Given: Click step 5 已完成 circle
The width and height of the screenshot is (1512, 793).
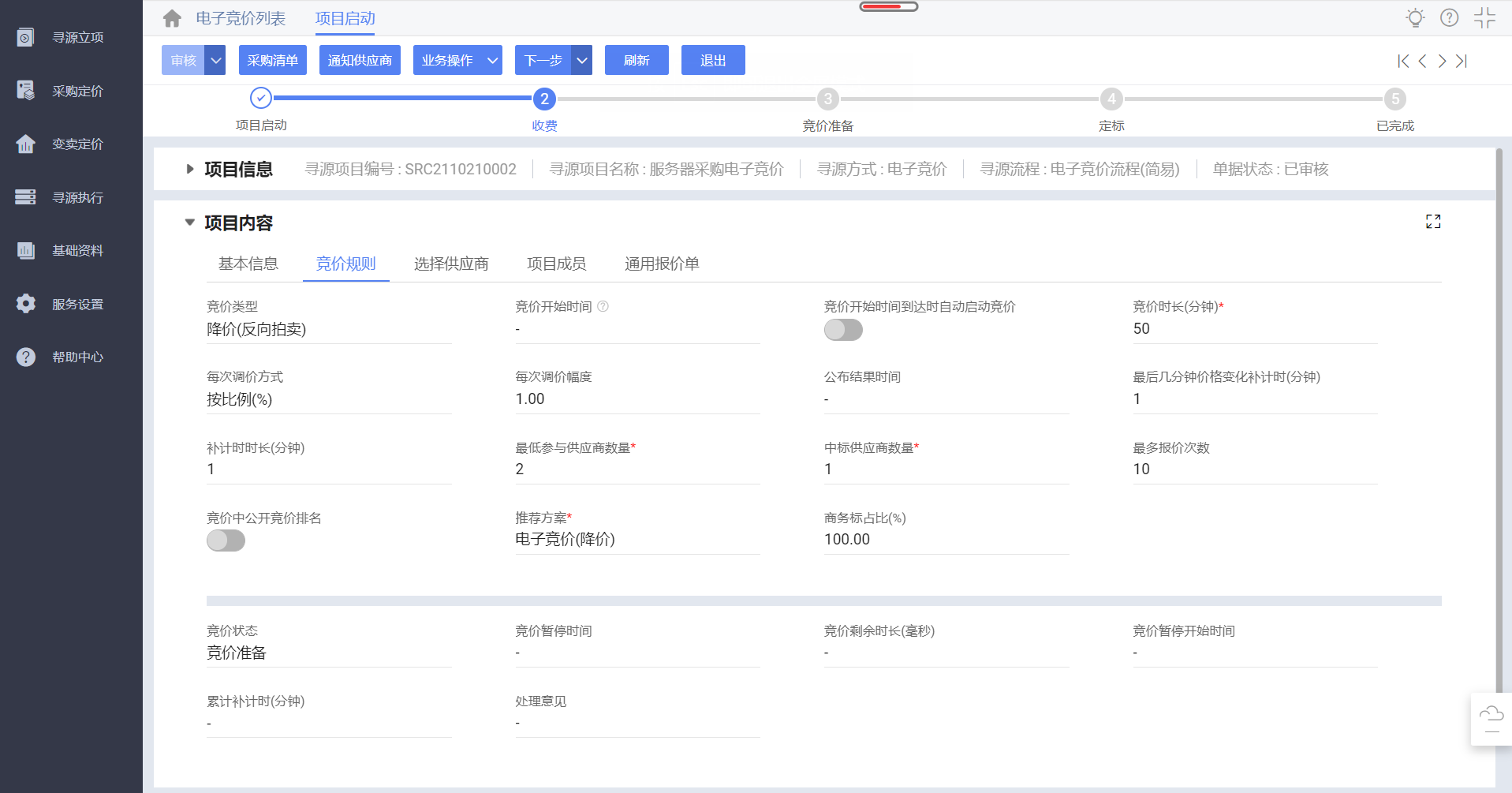Looking at the screenshot, I should point(1394,99).
